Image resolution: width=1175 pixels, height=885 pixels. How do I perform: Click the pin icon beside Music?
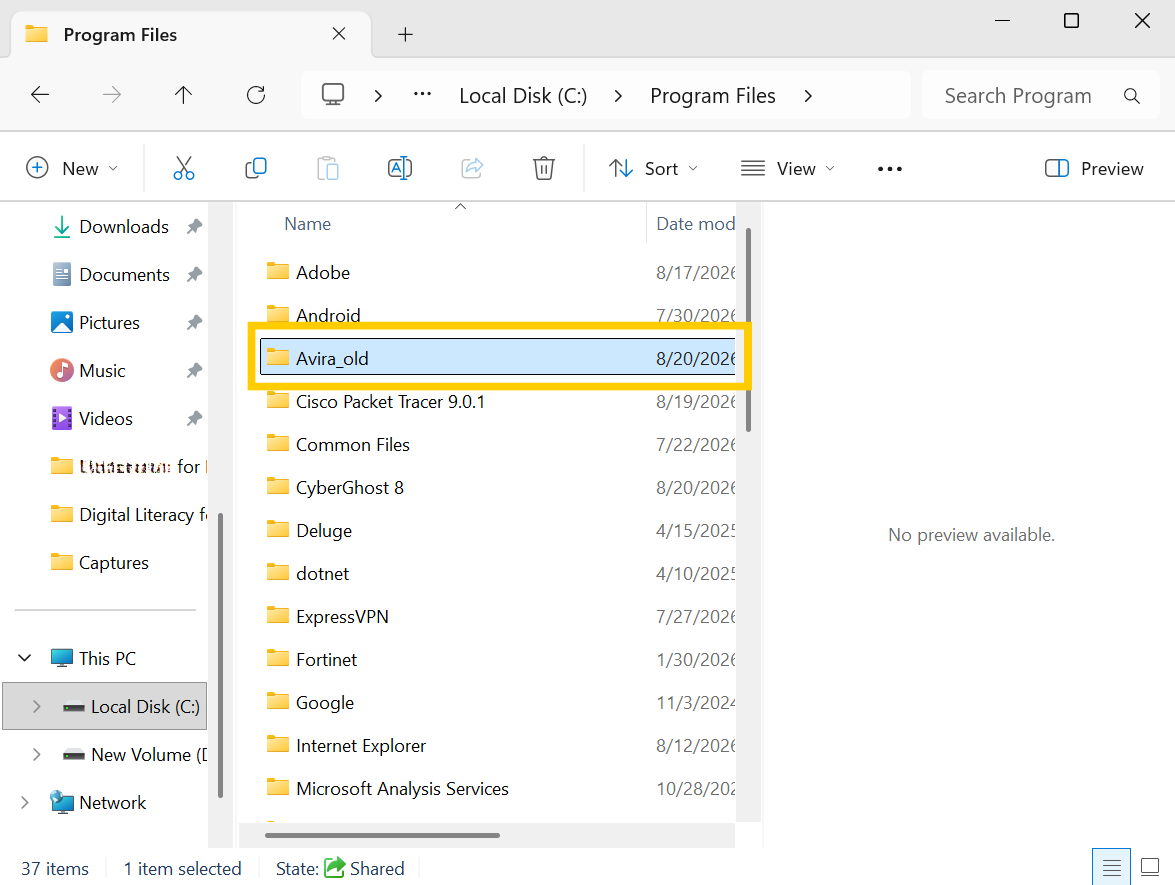(194, 370)
